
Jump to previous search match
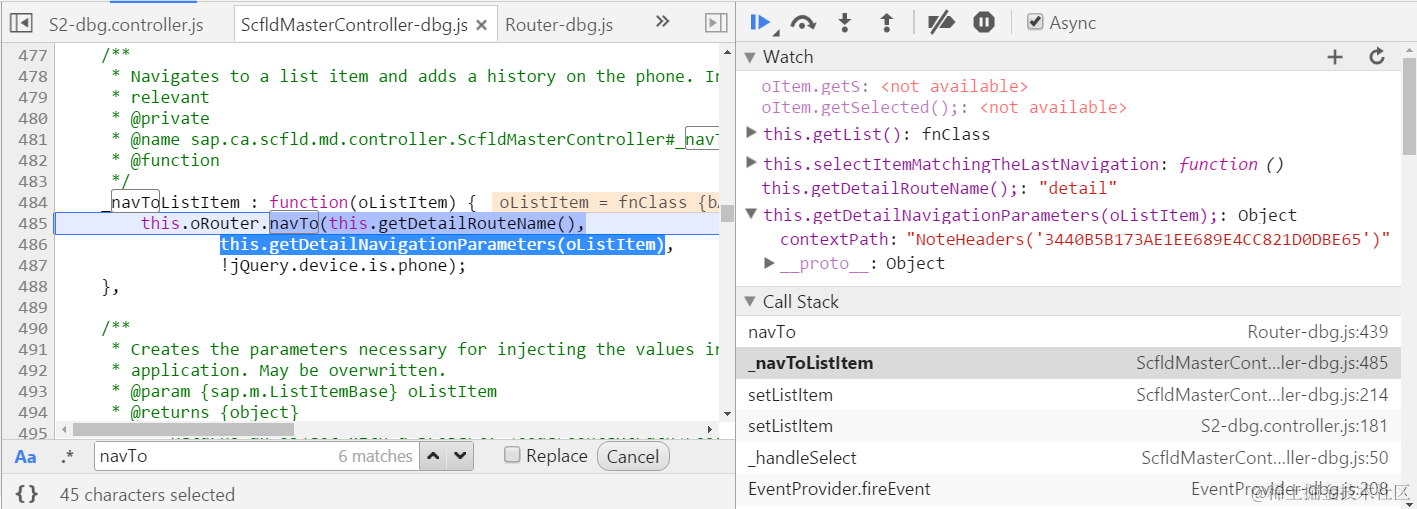(x=432, y=456)
